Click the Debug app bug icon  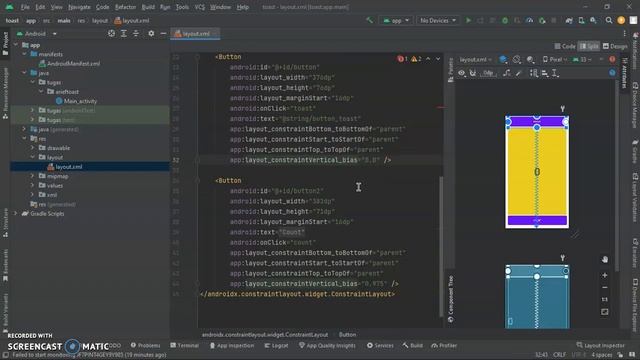[505, 20]
